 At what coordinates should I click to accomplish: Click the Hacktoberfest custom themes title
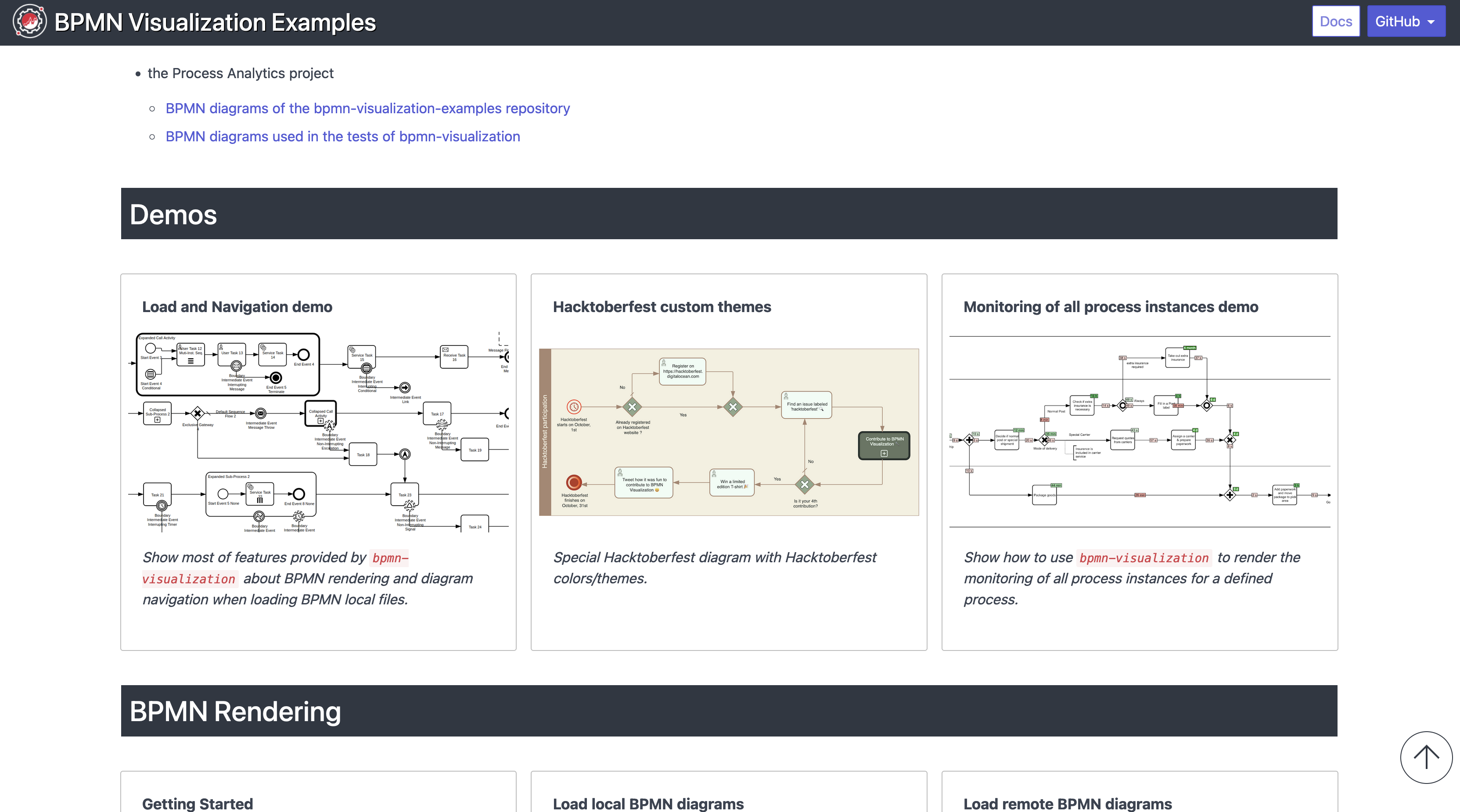[662, 306]
